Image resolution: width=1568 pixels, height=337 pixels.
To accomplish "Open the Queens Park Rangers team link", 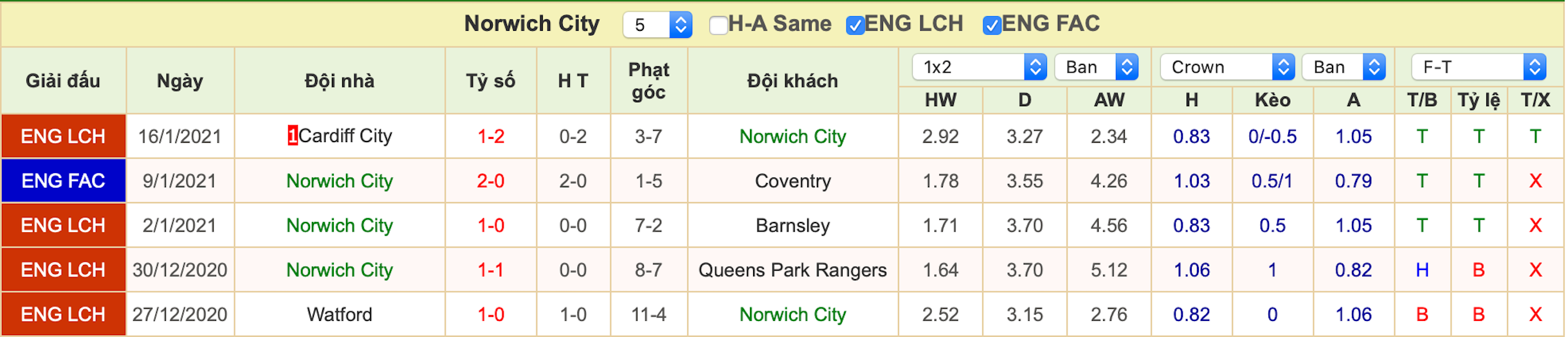I will pos(792,270).
